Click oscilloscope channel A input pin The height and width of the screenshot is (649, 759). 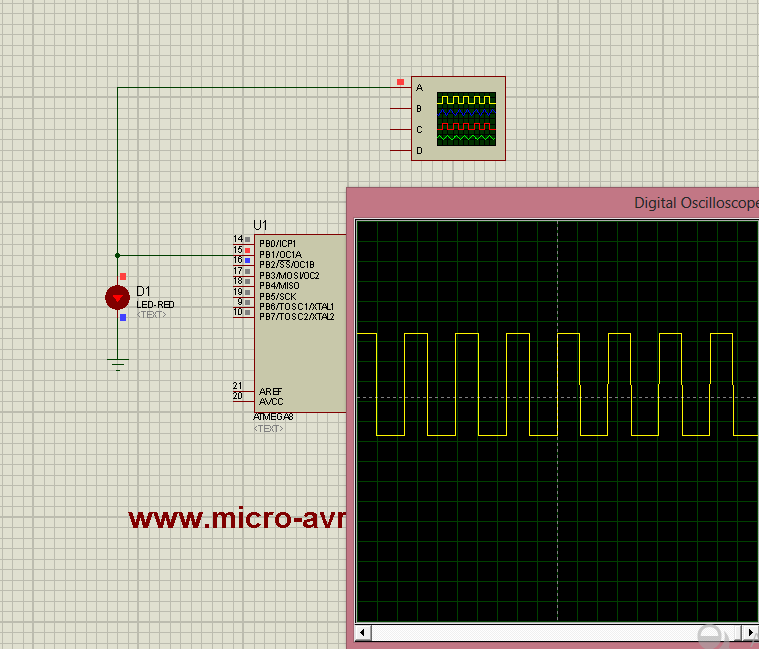(x=401, y=88)
